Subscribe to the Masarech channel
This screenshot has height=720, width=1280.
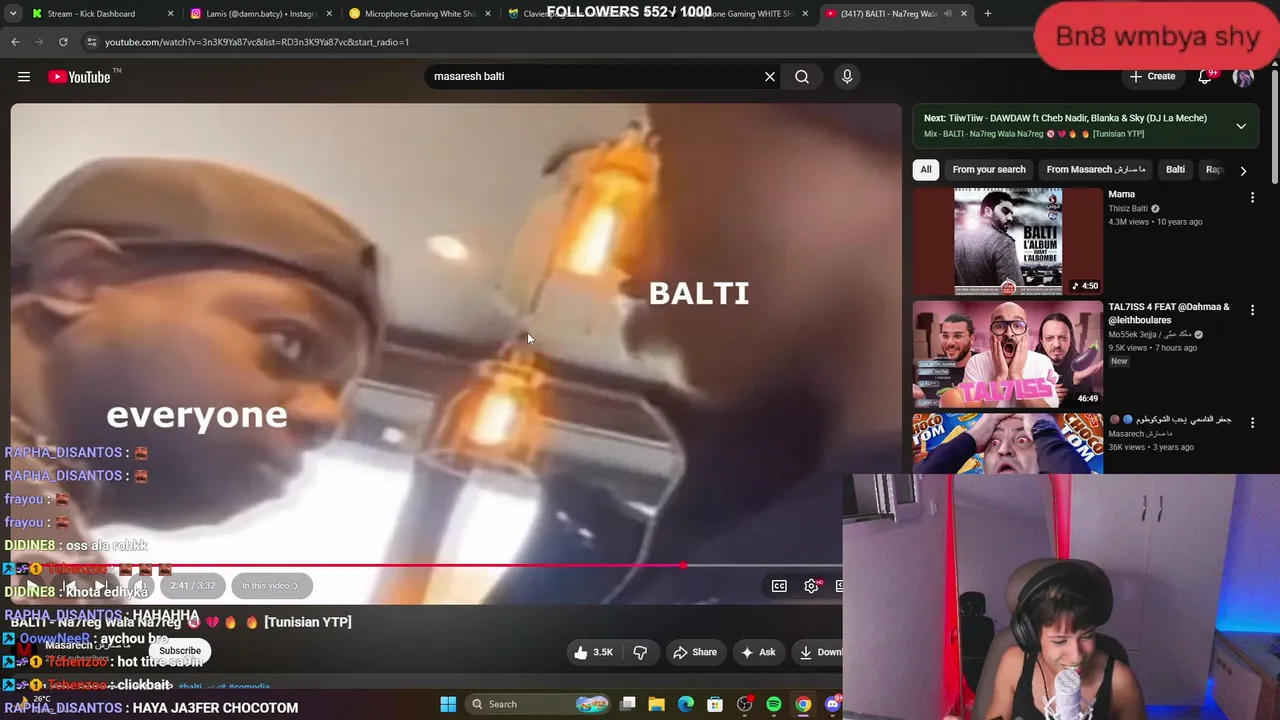180,651
